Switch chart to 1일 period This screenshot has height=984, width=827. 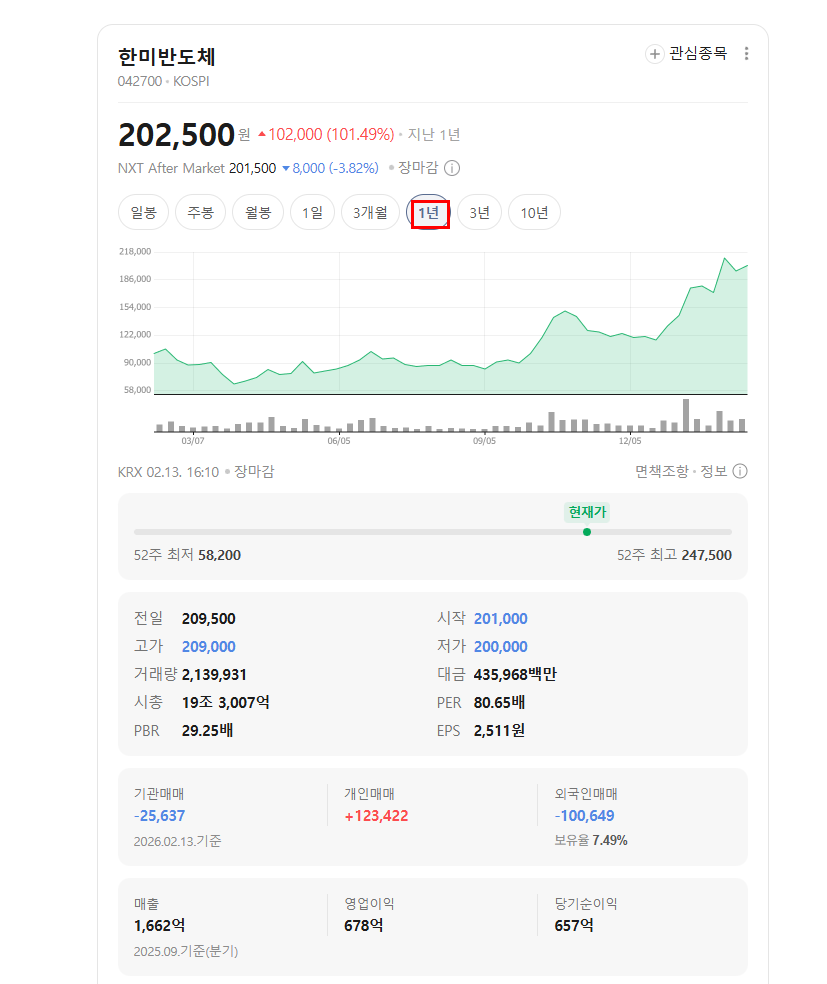coord(312,213)
